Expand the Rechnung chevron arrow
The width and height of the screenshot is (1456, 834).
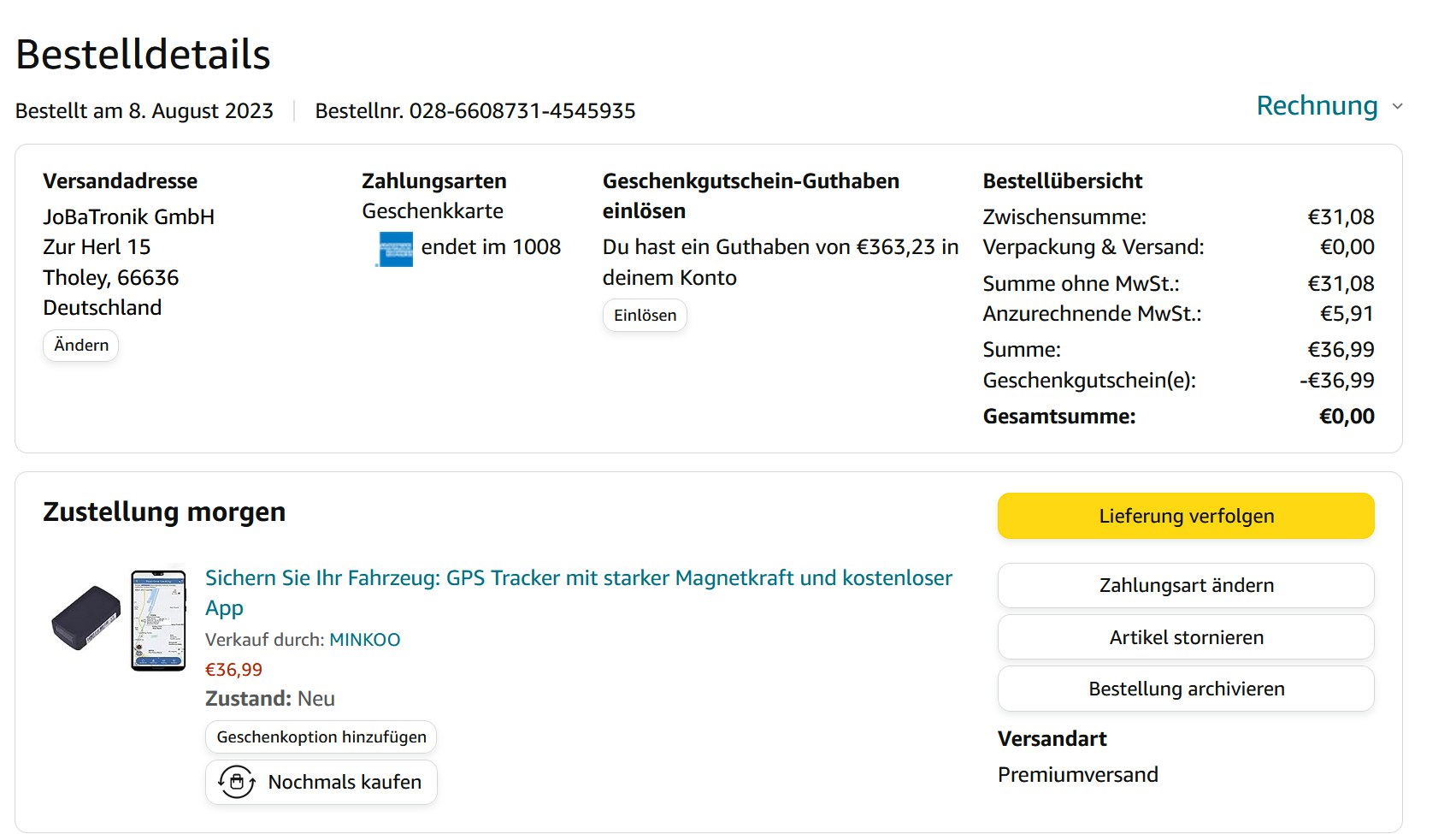tap(1398, 107)
